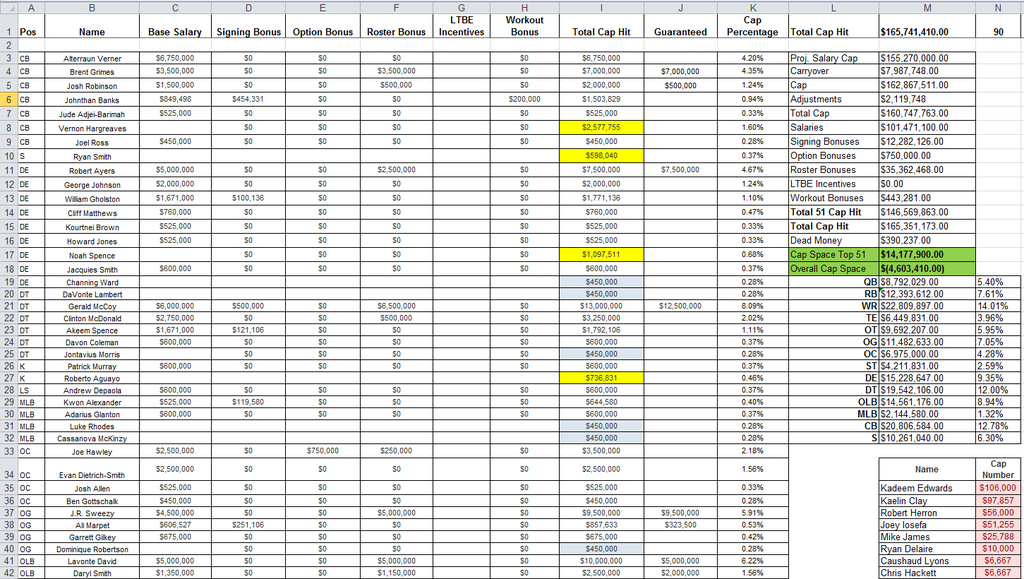This screenshot has width=1024, height=579.
Task: Select the Ryan Delaire name cell
Action: pyautogui.click(x=927, y=548)
